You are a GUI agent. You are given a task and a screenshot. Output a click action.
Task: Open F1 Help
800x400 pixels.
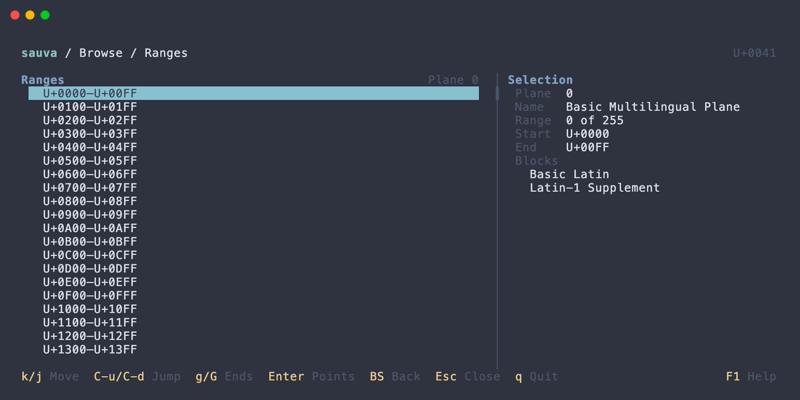(x=751, y=377)
